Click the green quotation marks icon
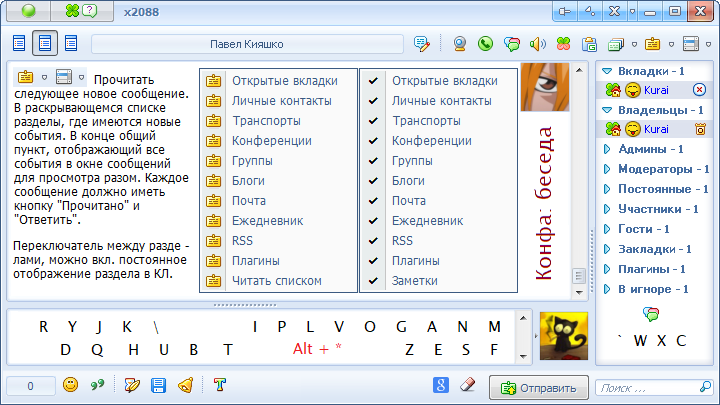Viewport: 720px width, 405px height. tap(98, 385)
